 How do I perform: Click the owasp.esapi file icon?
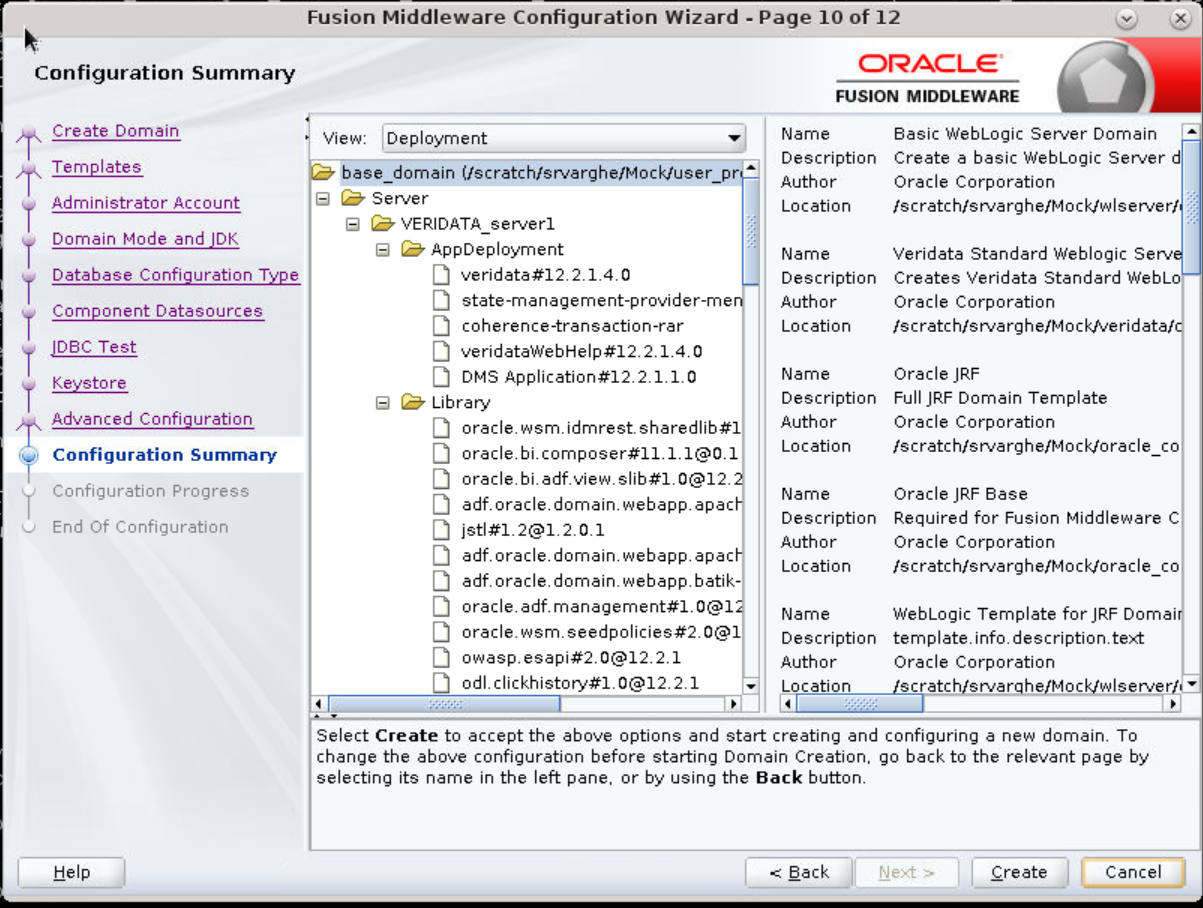pyautogui.click(x=441, y=657)
